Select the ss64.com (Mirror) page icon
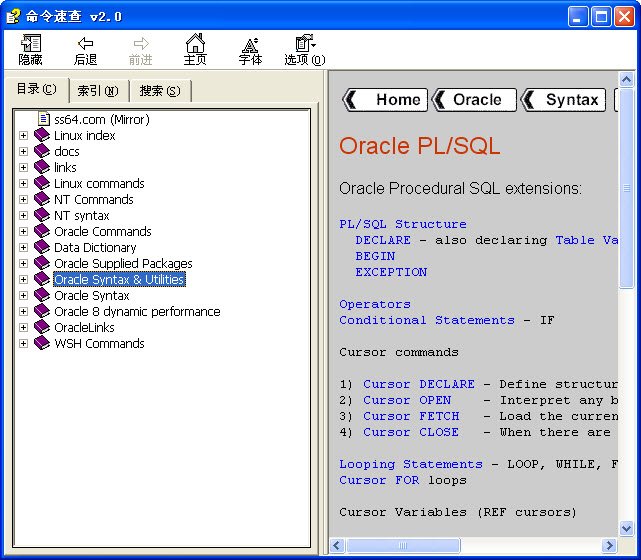Viewport: 641px width, 560px height. [43, 120]
